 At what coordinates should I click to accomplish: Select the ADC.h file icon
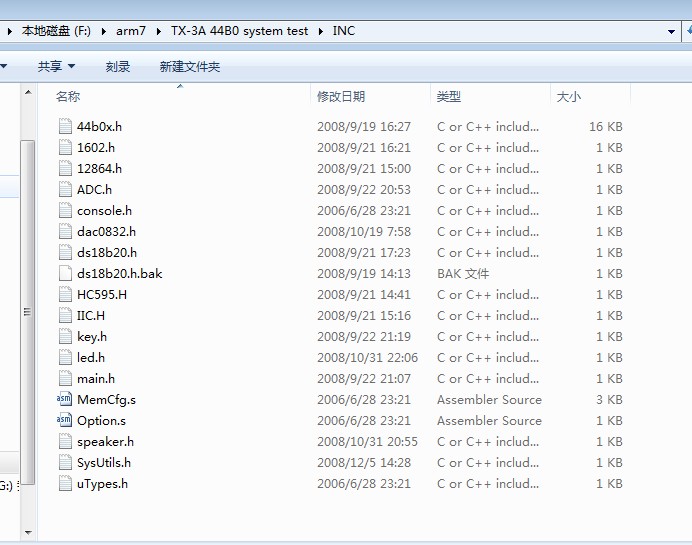tap(65, 190)
